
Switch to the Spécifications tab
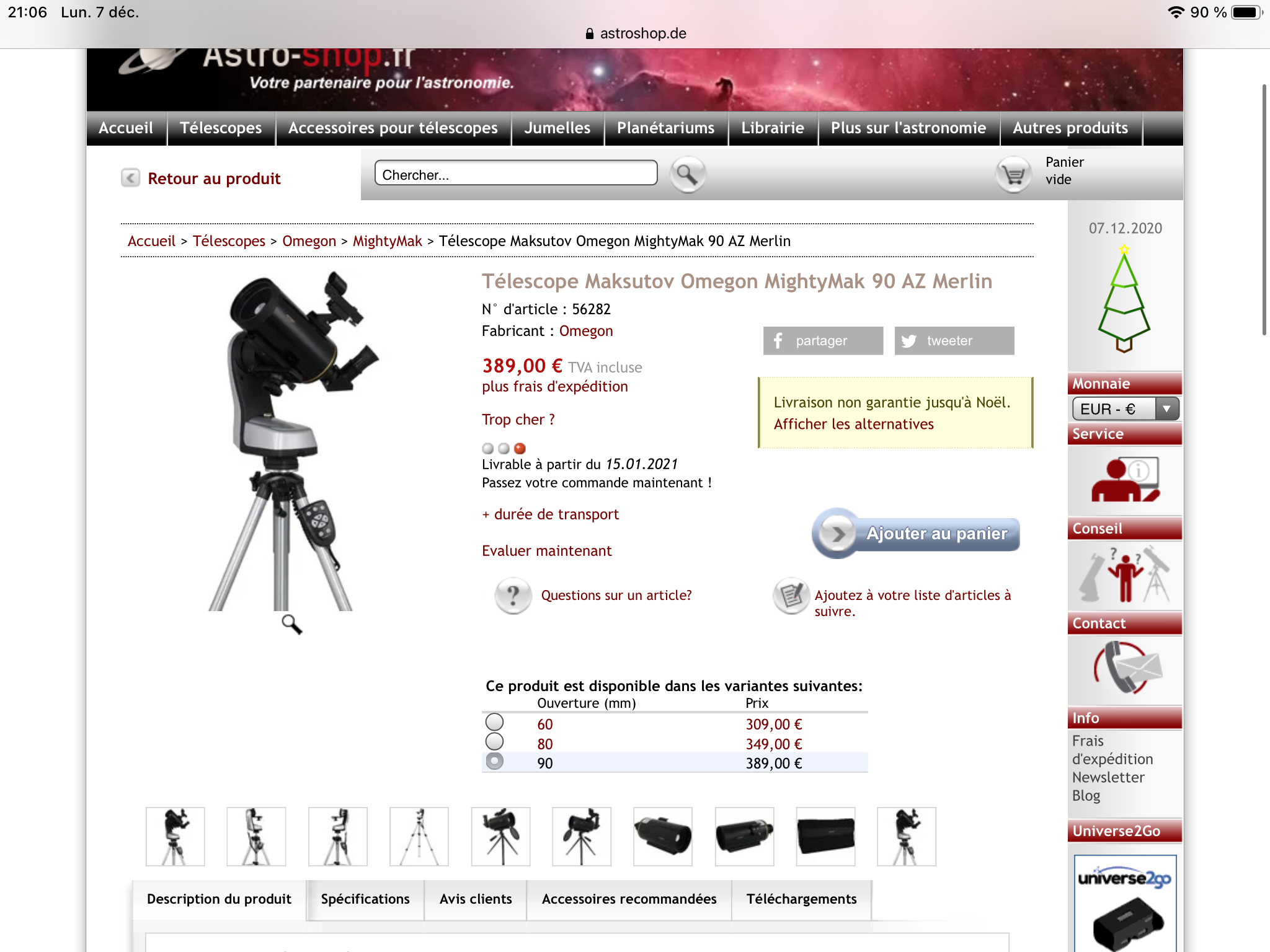[365, 899]
